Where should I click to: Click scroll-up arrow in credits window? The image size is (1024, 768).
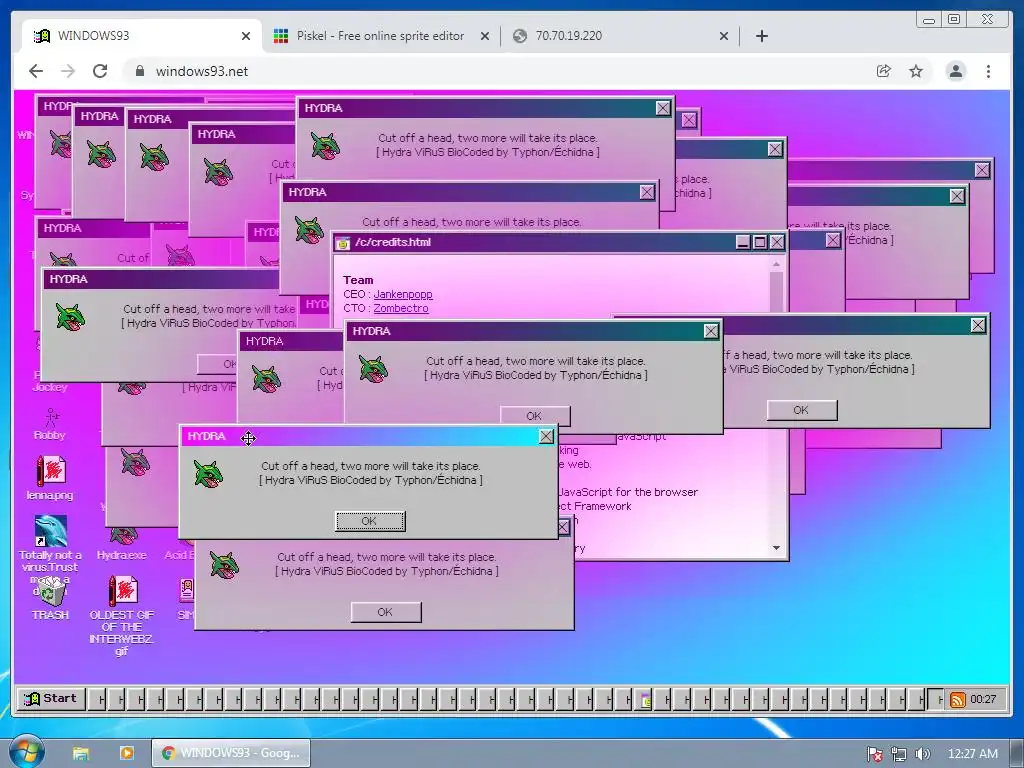point(776,264)
